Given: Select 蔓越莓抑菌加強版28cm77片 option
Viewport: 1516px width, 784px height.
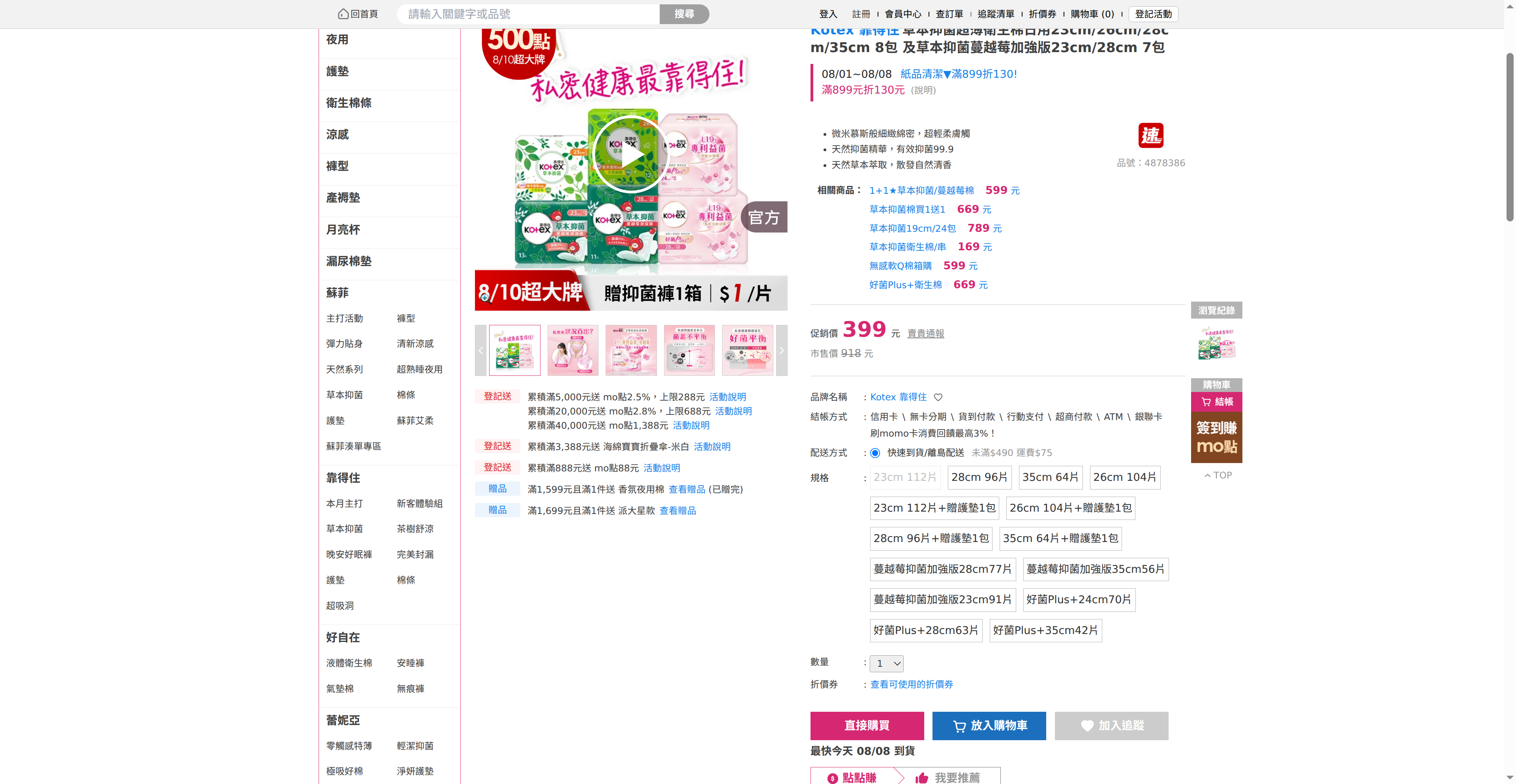Looking at the screenshot, I should (943, 569).
